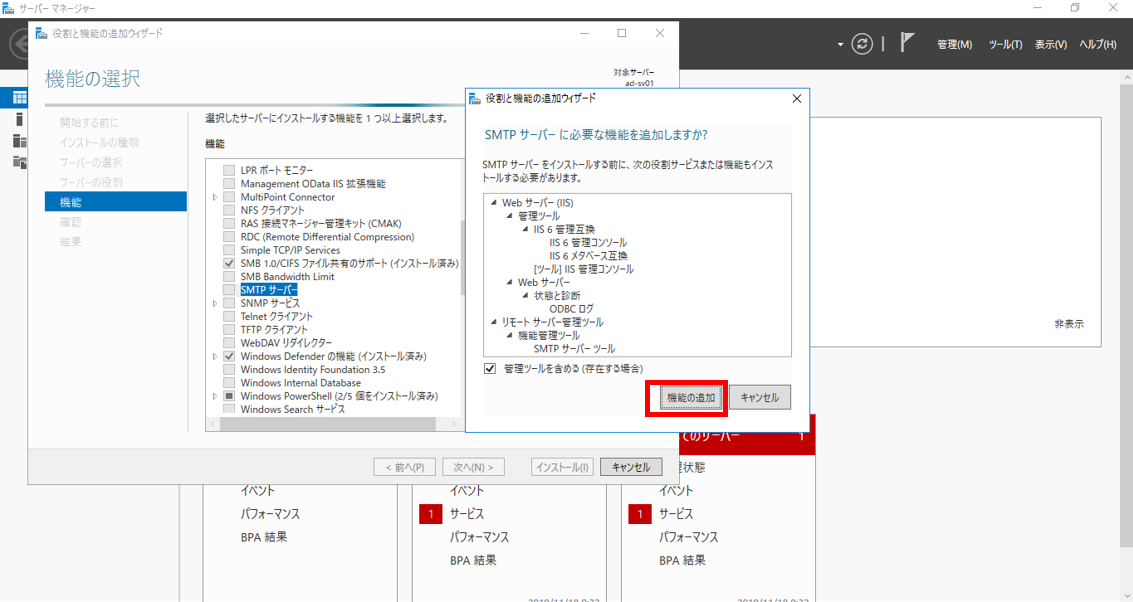Toggle 管理ツールを含める checkbox in dialog
The width and height of the screenshot is (1133, 602).
click(490, 369)
